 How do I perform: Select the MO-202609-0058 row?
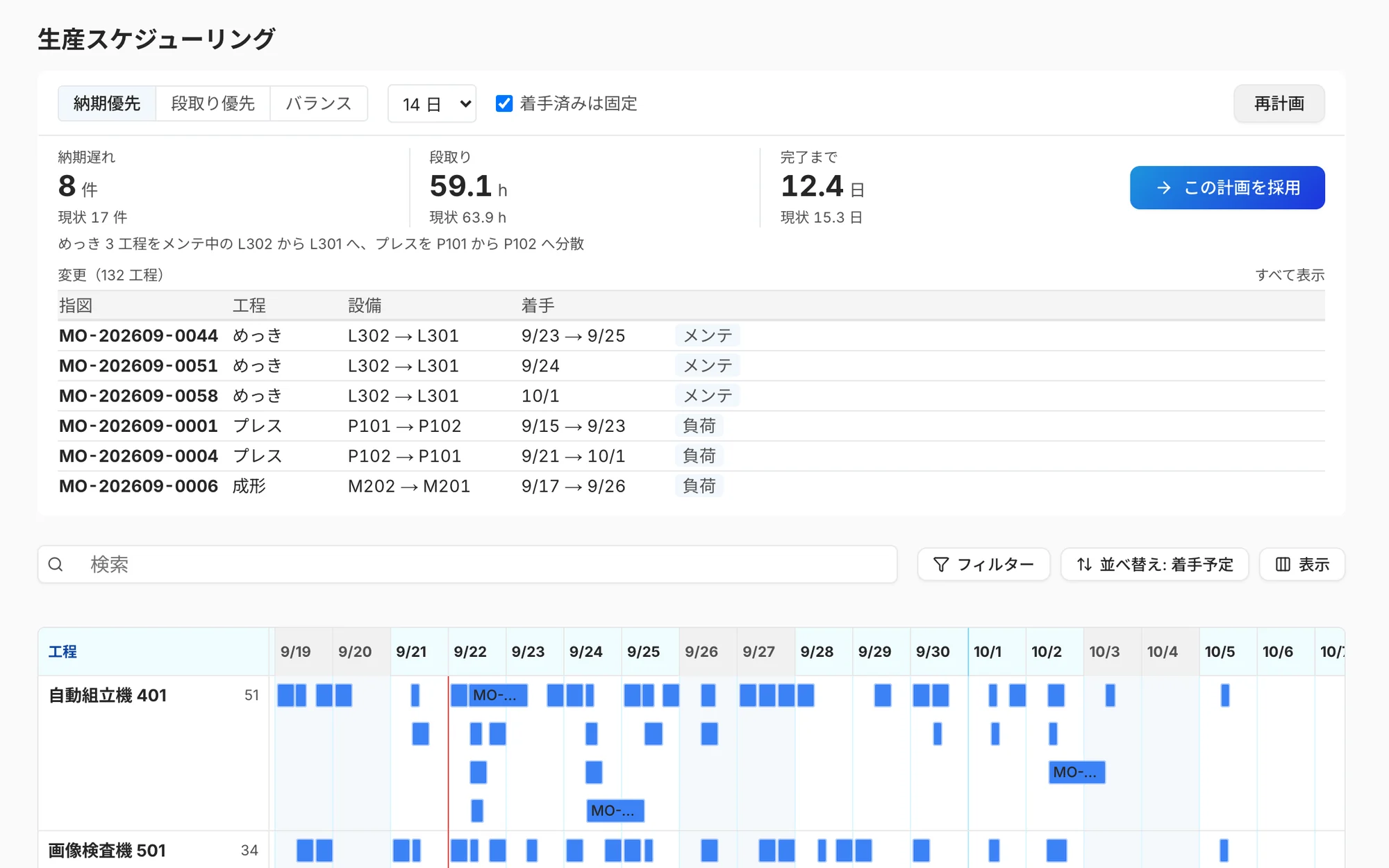coord(691,396)
